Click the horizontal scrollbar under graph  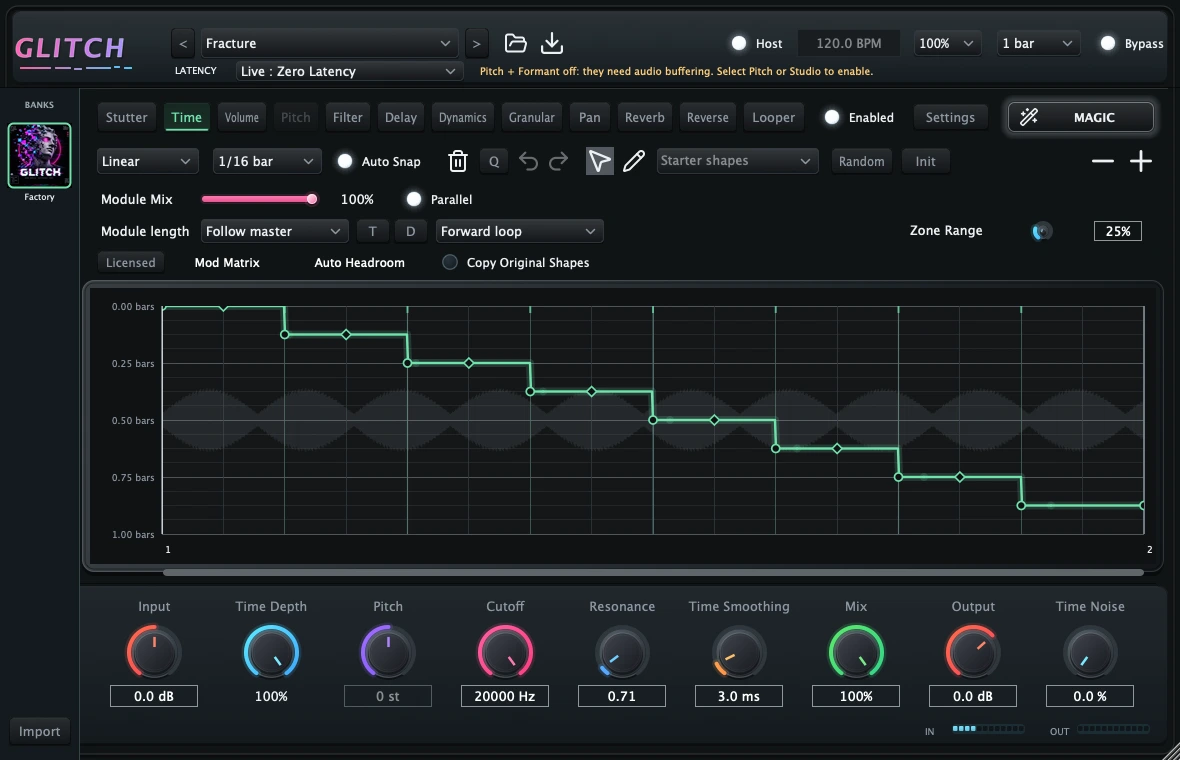653,573
